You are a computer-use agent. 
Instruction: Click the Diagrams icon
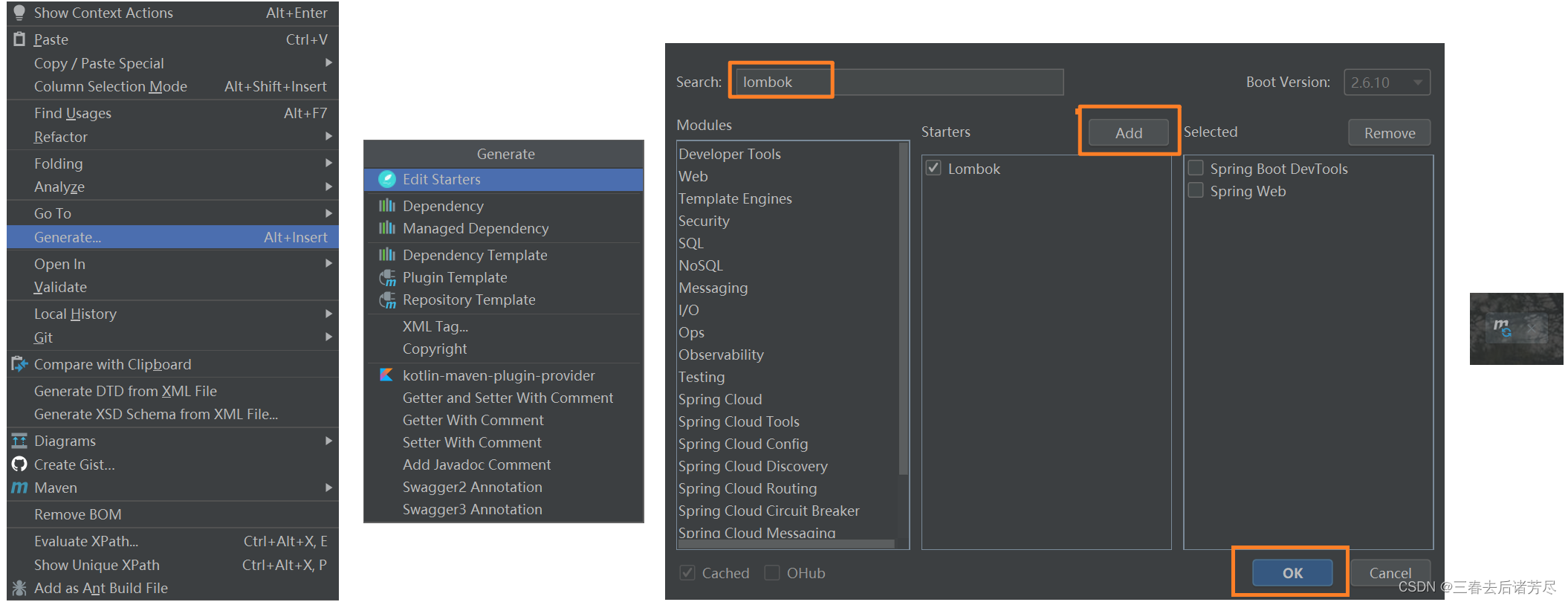[x=19, y=441]
